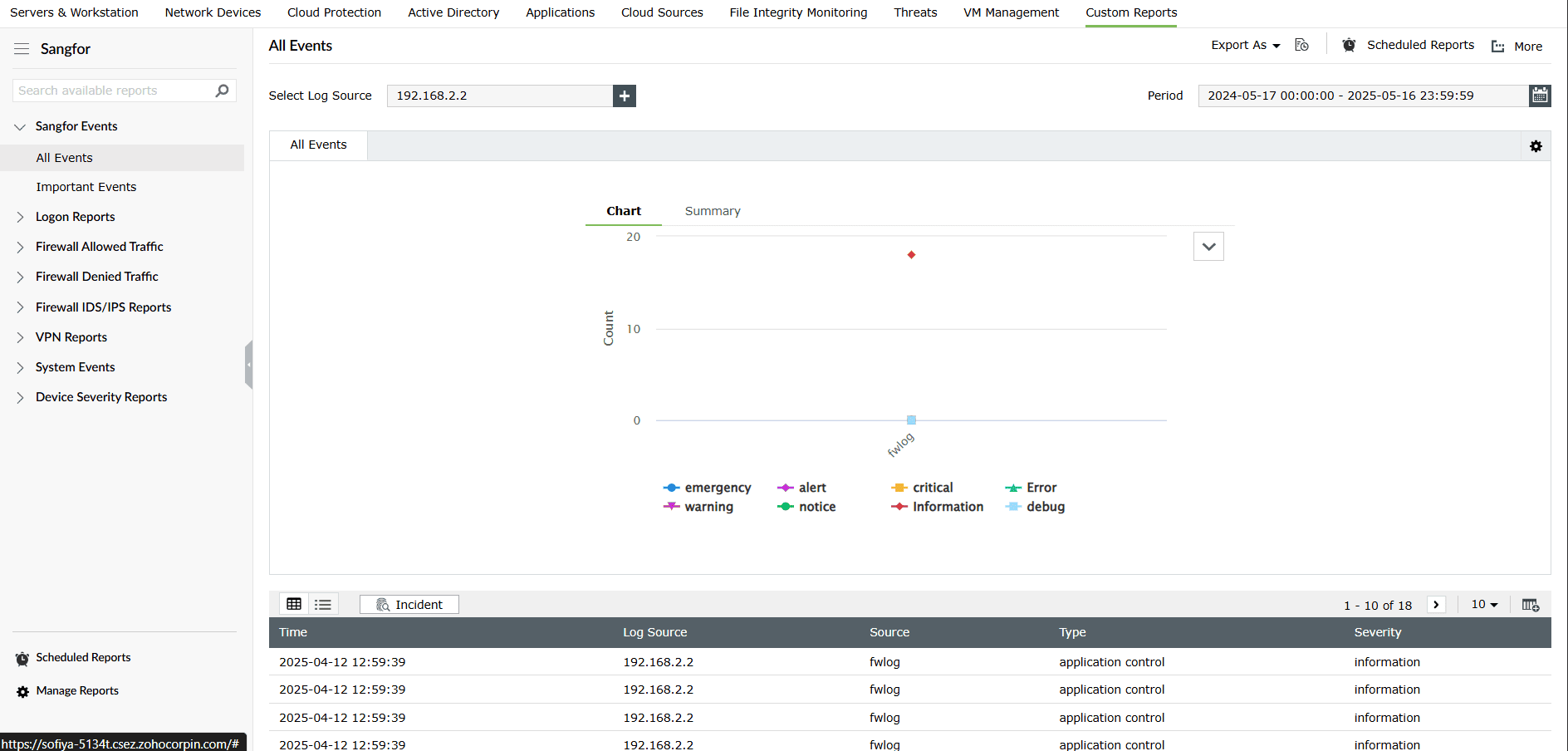Open the Cloud Sources tab
Screen dimensions: 1568x751
(x=662, y=12)
